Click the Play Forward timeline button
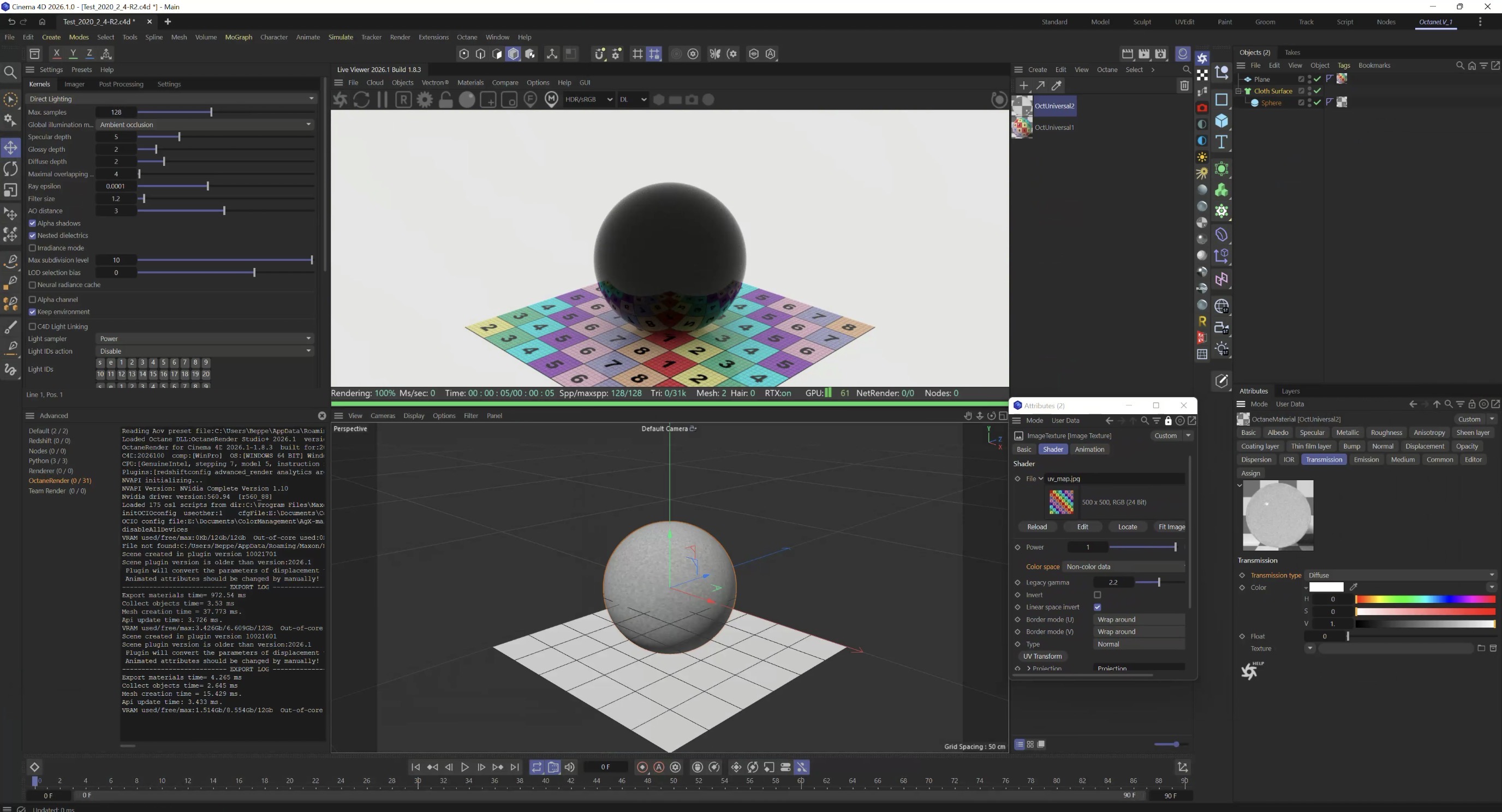This screenshot has height=812, width=1502. 464,767
